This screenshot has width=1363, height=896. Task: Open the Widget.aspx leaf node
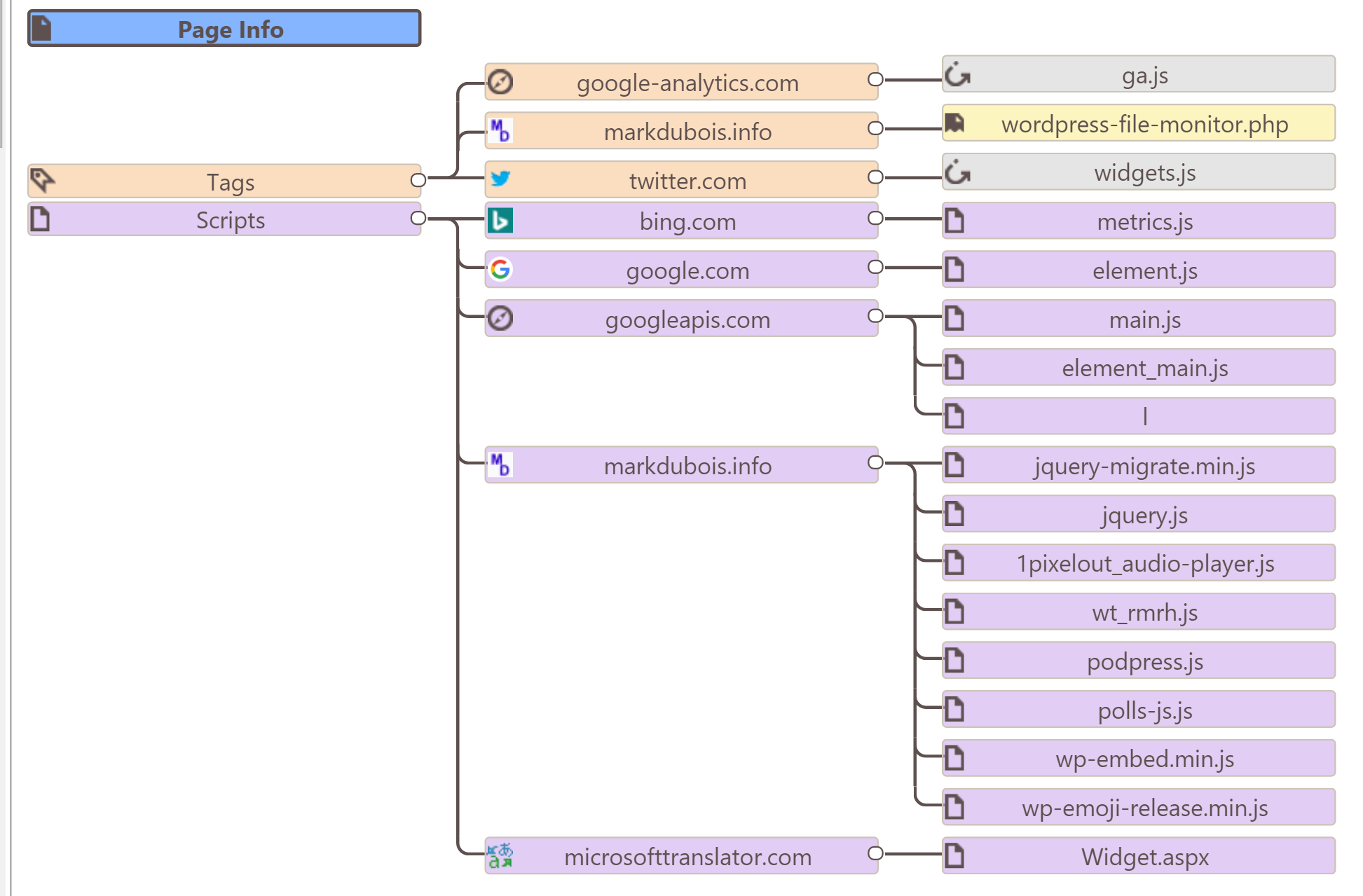[1139, 856]
